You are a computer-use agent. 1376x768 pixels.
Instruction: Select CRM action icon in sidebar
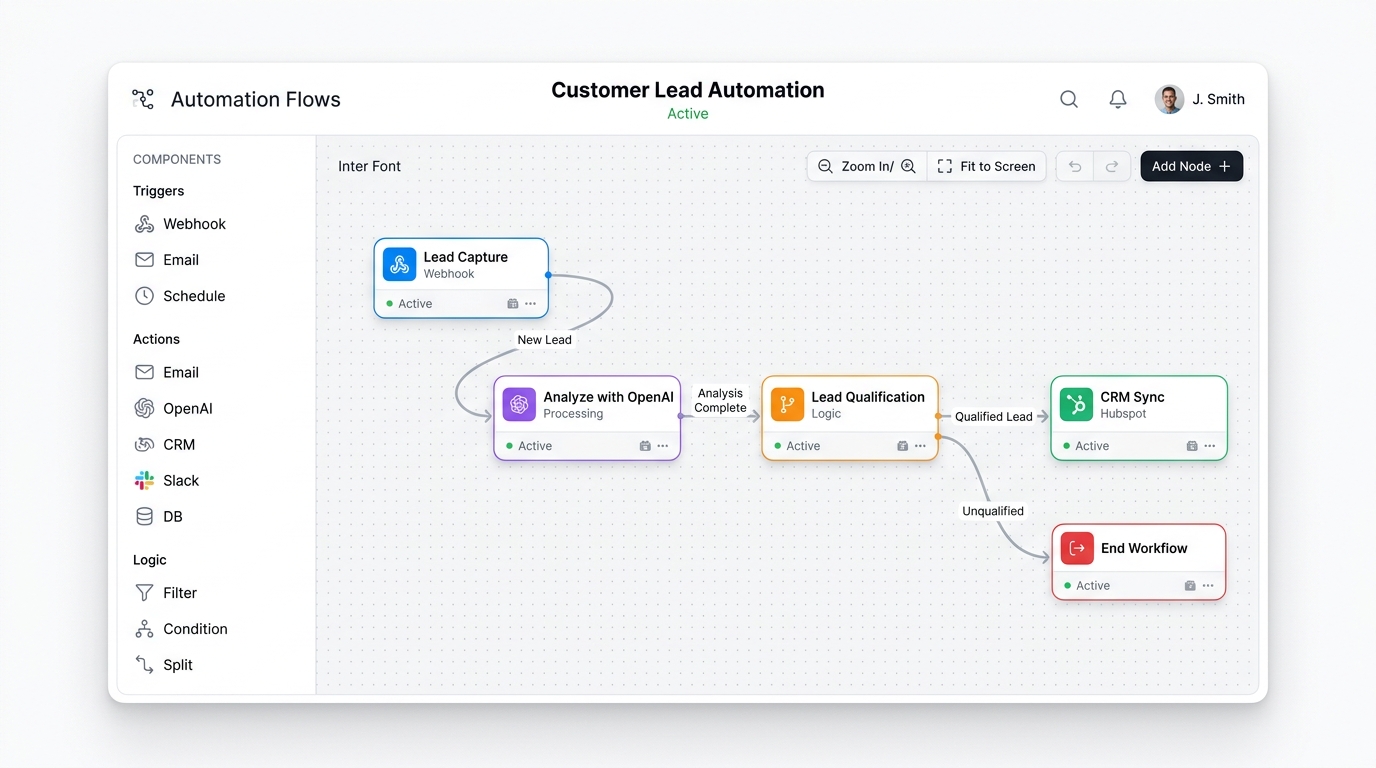pos(144,444)
